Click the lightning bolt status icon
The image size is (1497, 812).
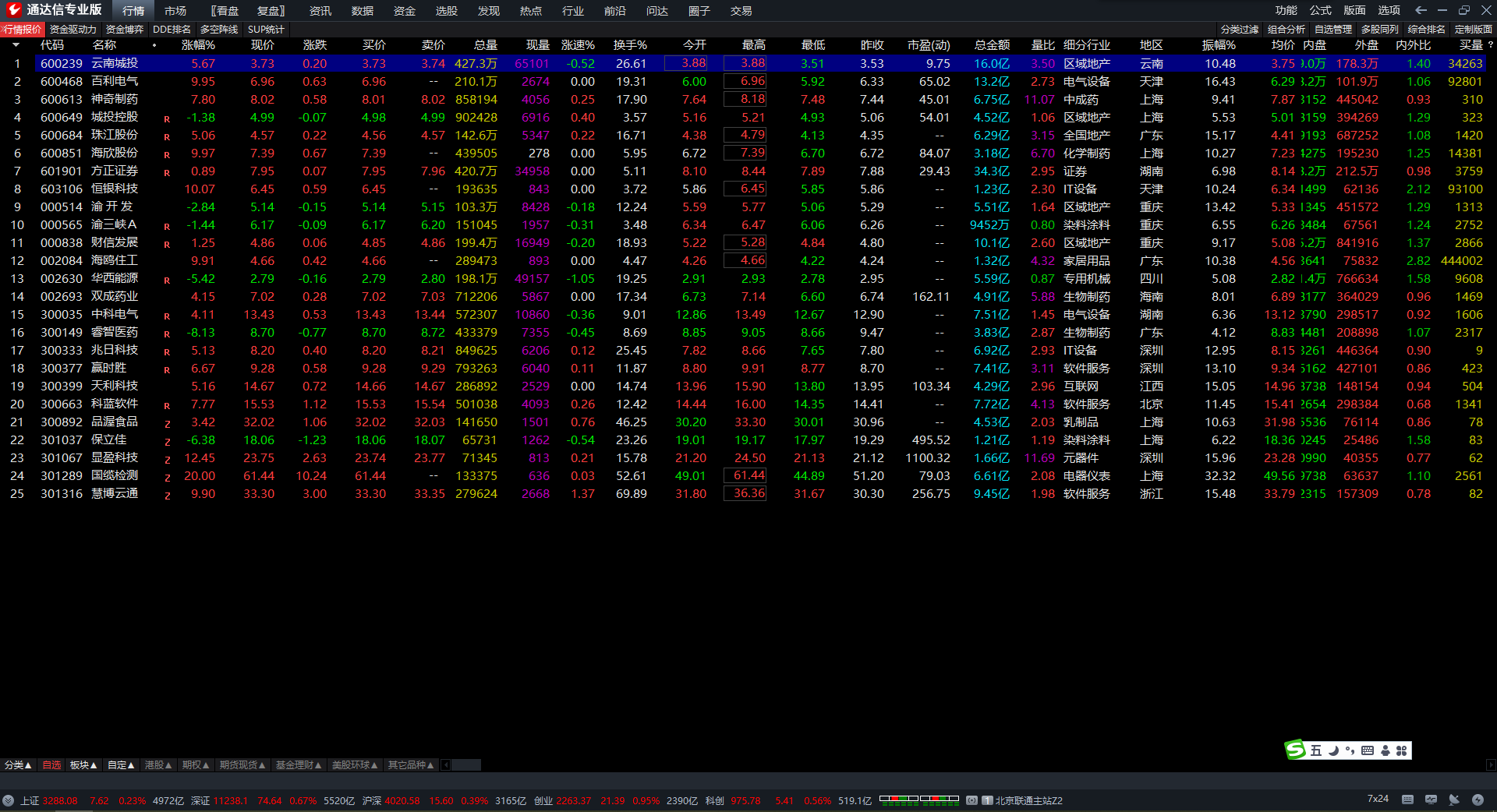[x=1478, y=800]
